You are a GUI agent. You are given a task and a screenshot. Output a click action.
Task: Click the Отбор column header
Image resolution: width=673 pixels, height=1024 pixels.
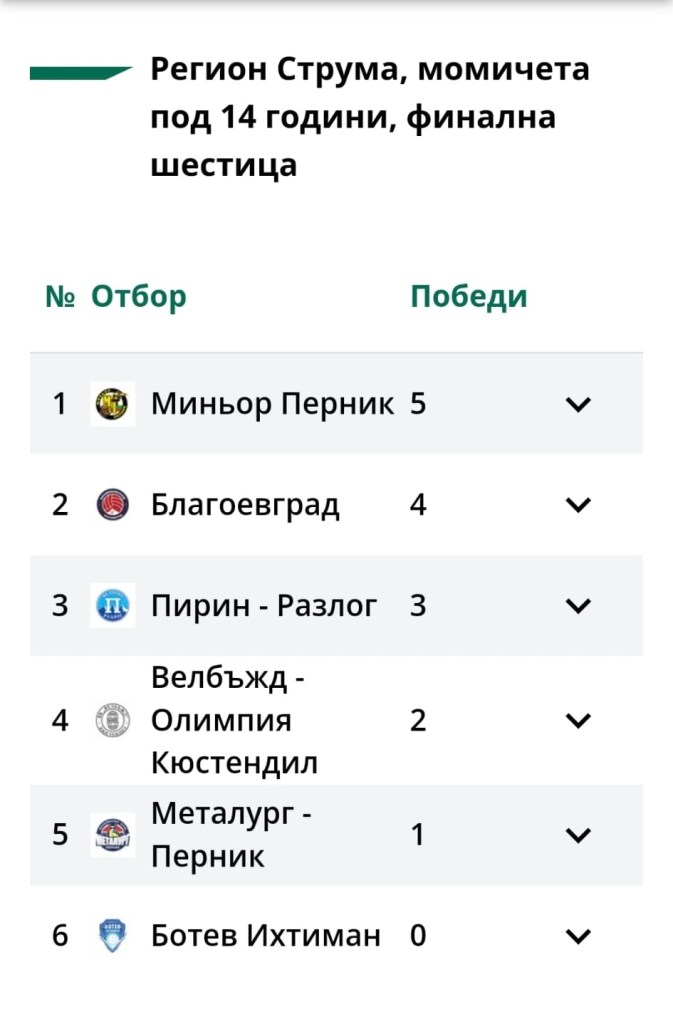point(138,297)
